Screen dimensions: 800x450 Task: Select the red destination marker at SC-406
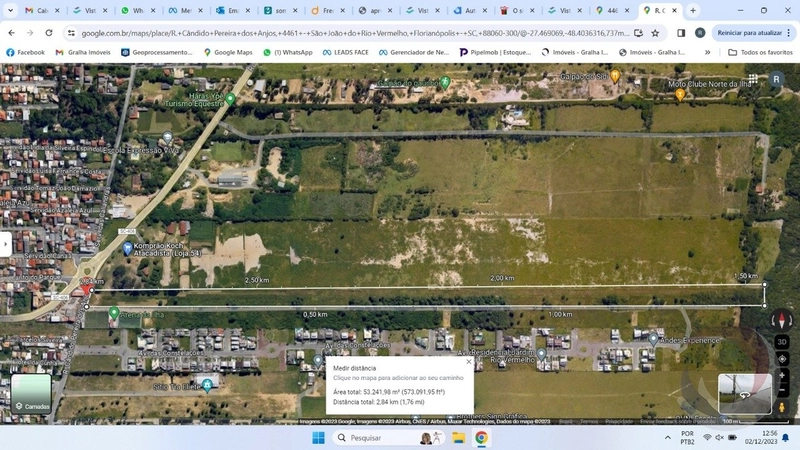(x=87, y=289)
